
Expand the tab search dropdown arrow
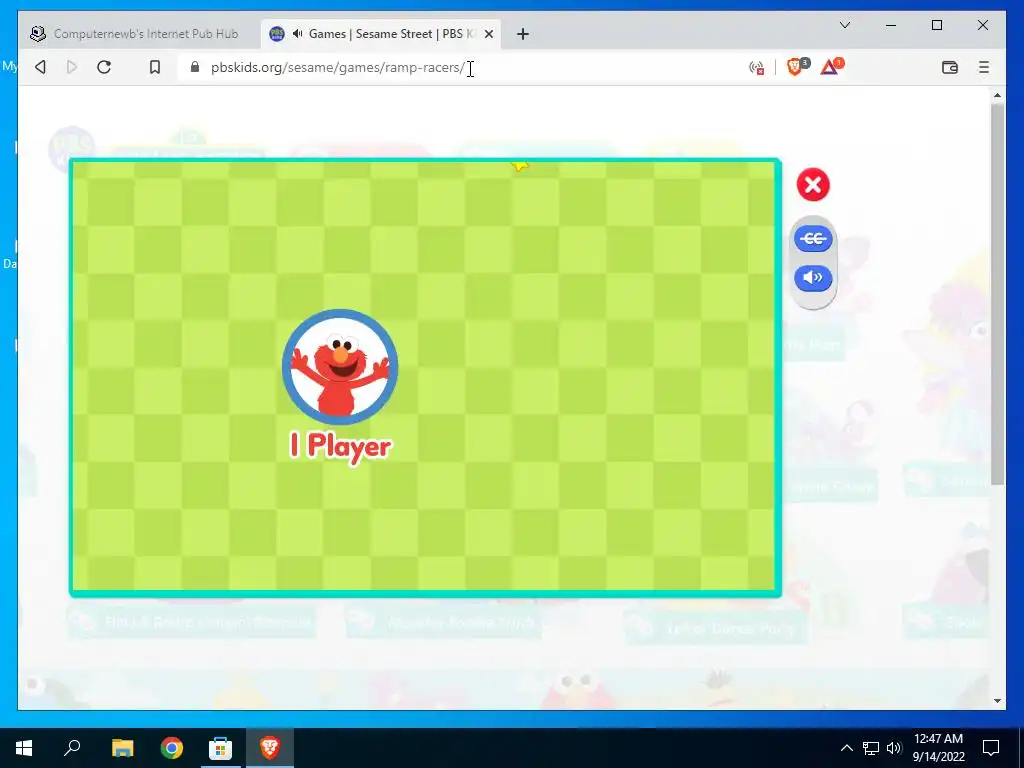pyautogui.click(x=844, y=25)
